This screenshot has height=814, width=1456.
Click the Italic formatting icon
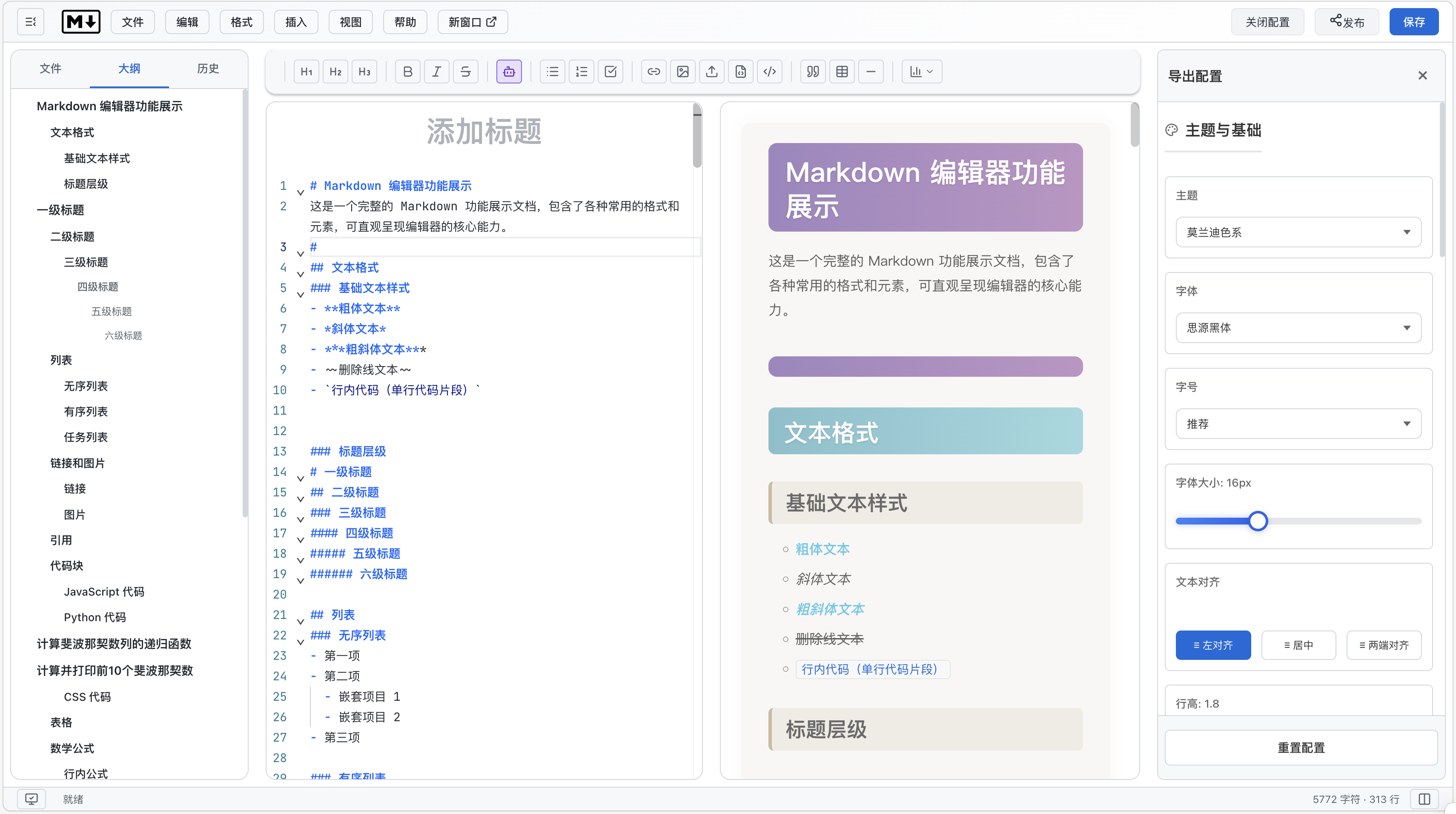click(436, 72)
